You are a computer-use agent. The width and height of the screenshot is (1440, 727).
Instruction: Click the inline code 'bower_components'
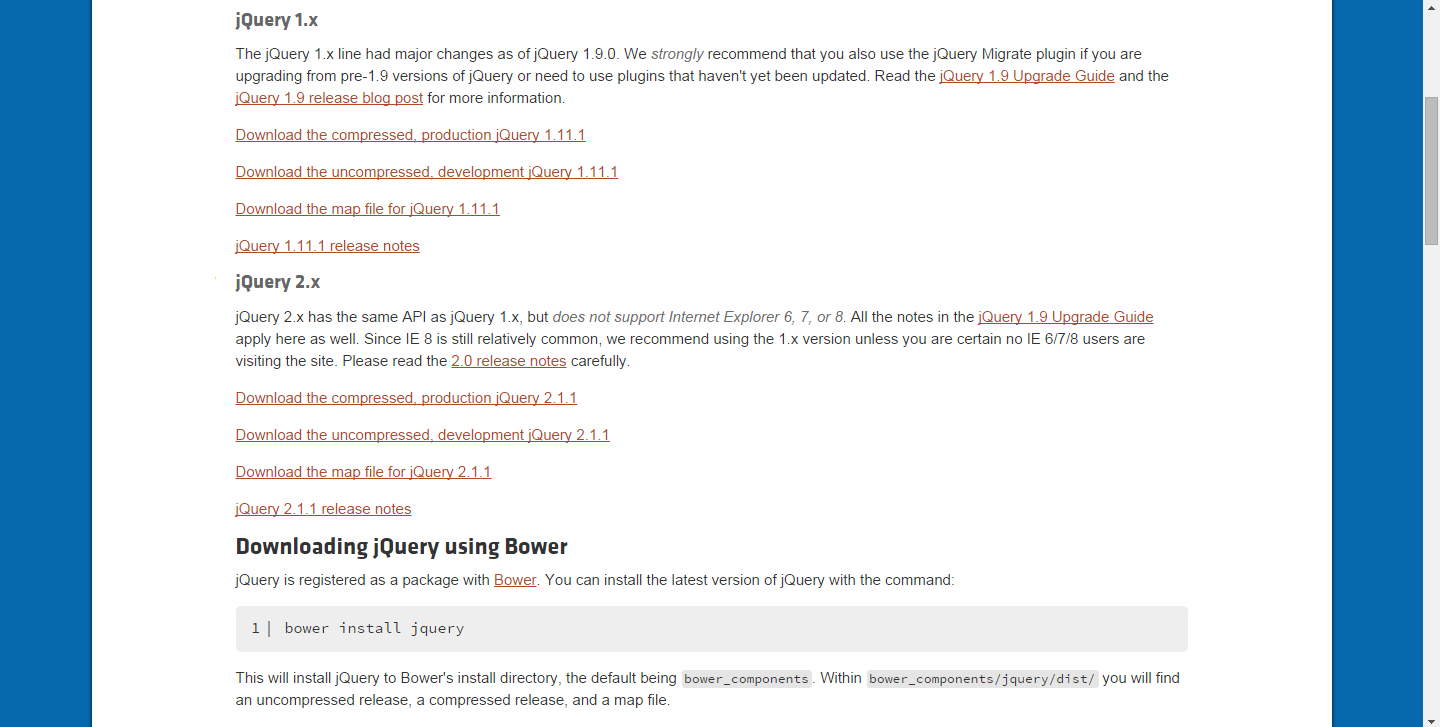pyautogui.click(x=747, y=679)
